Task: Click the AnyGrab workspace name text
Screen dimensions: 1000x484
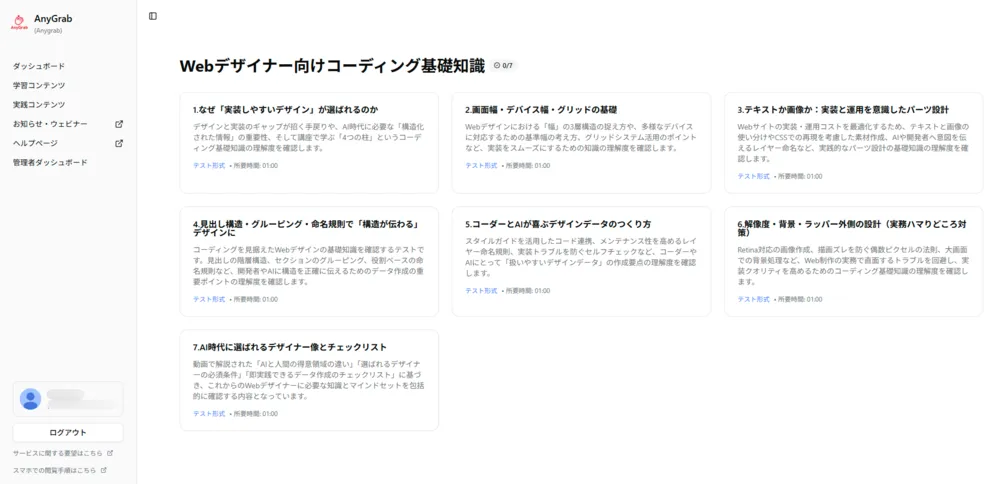Action: pyautogui.click(x=53, y=19)
